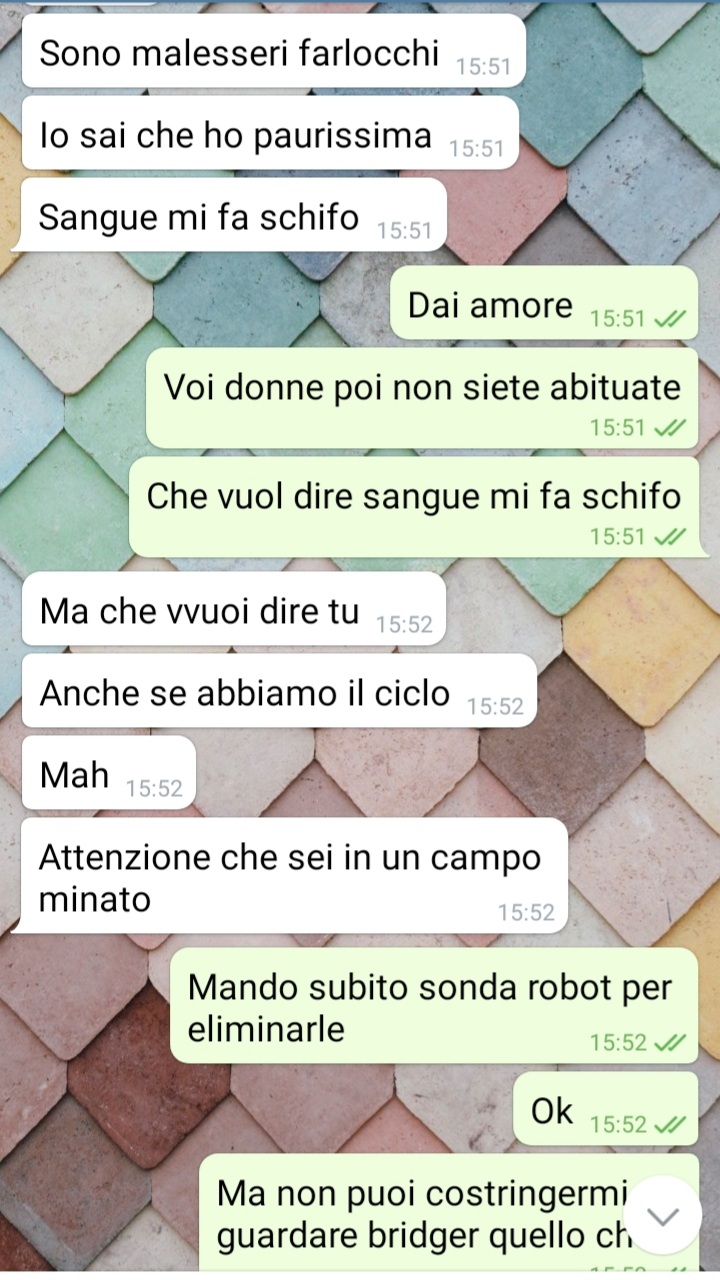The width and height of the screenshot is (720, 1280).
Task: Tap the 'Sangue mi fa schifo' received message
Action: tap(228, 218)
